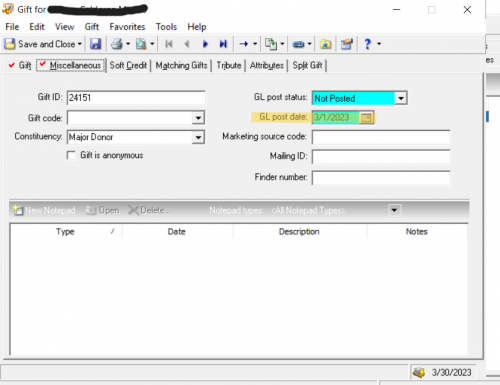
Task: Go to first record icon
Action: pyautogui.click(x=169, y=44)
